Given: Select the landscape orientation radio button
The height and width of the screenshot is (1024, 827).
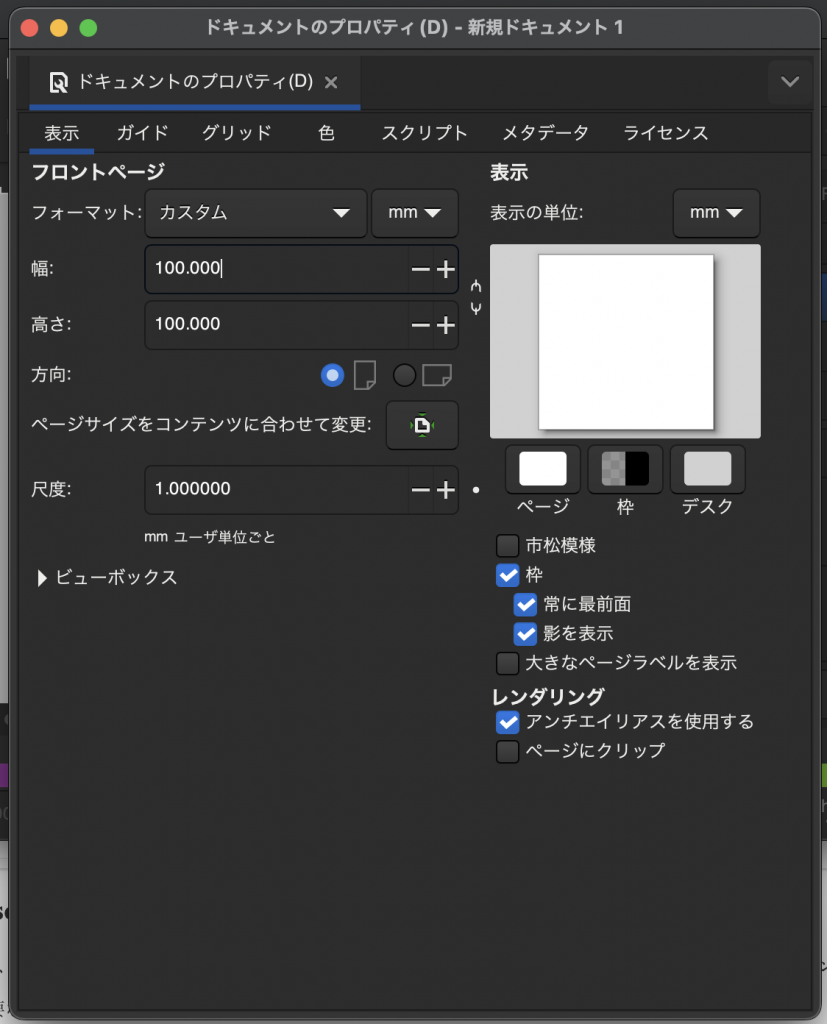Looking at the screenshot, I should [x=404, y=376].
